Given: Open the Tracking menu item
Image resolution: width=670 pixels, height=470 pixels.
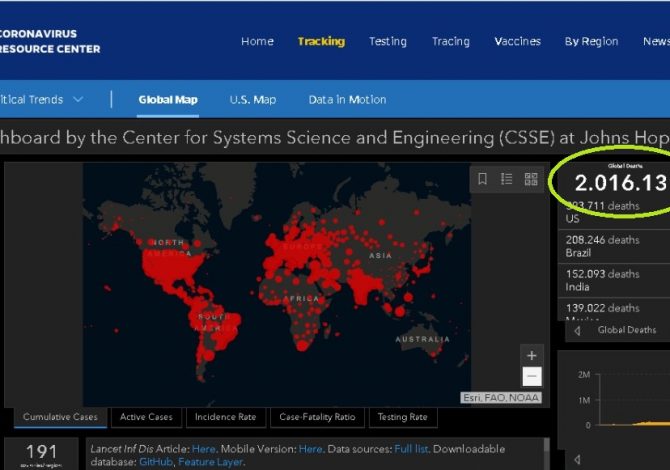Looking at the screenshot, I should (x=321, y=41).
